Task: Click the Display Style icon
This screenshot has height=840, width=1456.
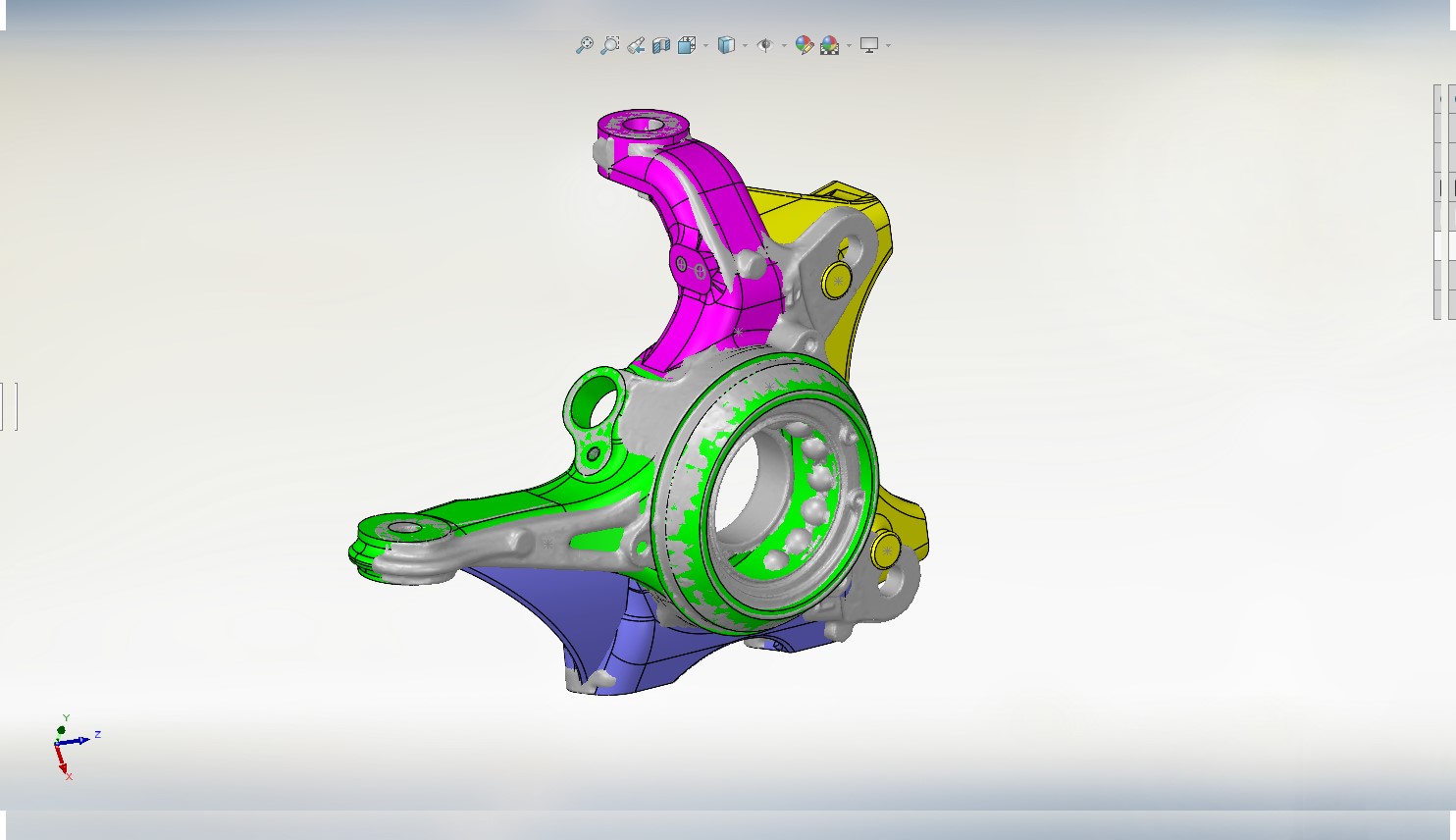Action: click(726, 45)
